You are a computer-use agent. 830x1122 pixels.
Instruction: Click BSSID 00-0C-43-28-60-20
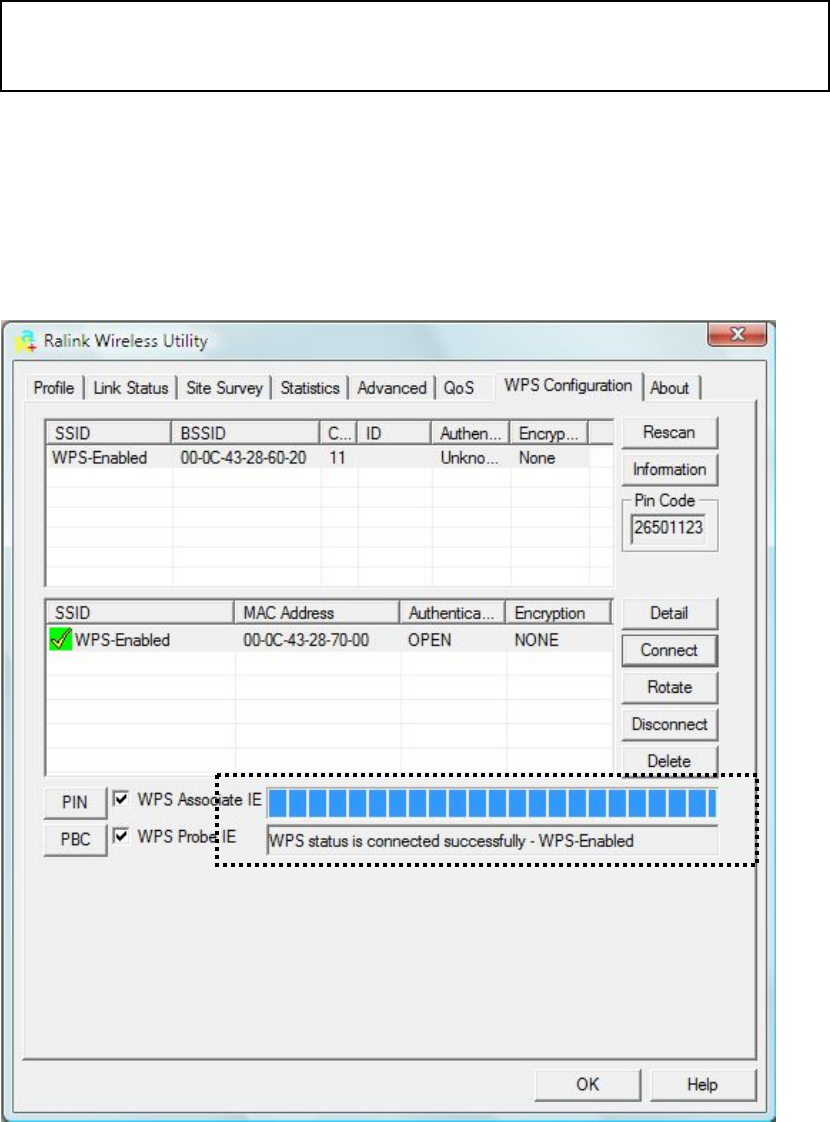243,458
